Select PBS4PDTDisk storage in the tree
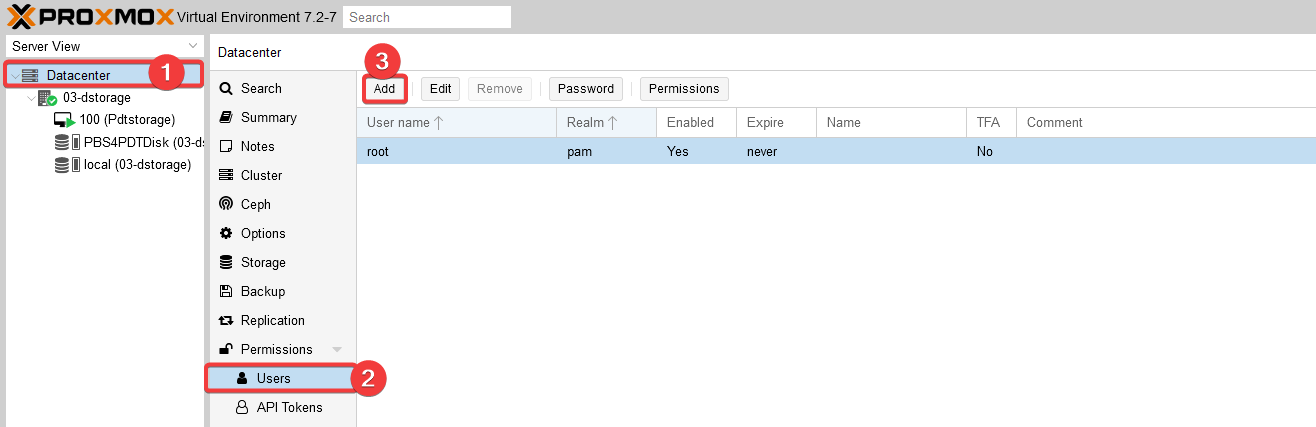Screen dimensions: 1316x427 point(143,142)
